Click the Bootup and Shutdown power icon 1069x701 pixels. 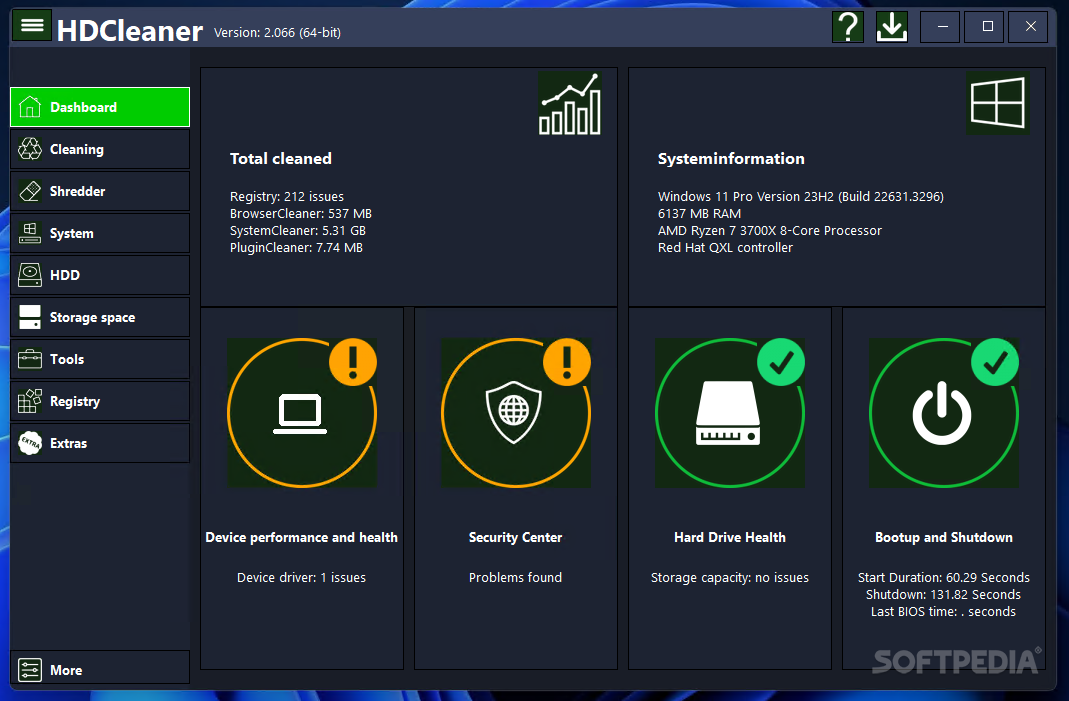point(944,412)
